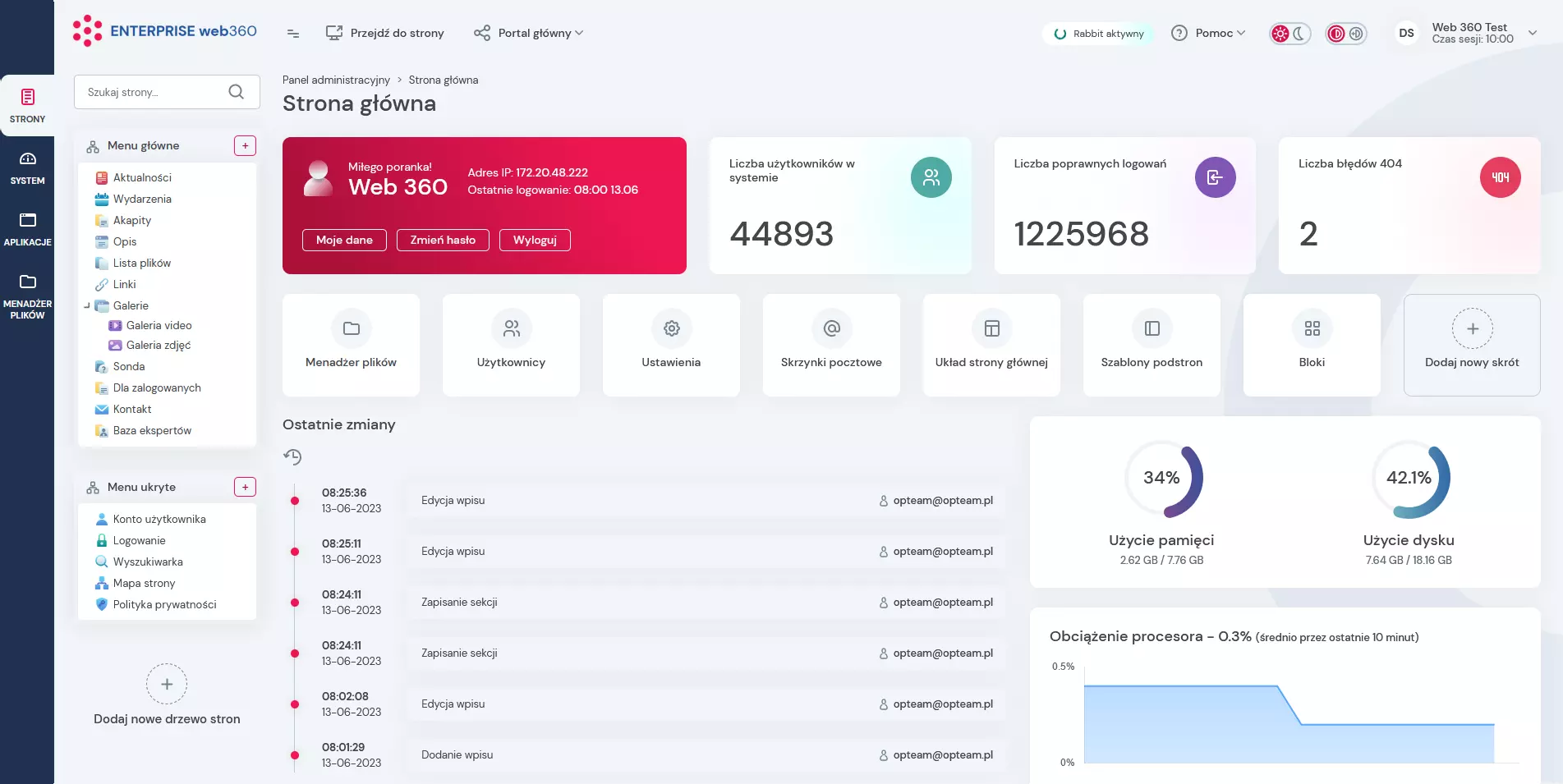Click the Dodaj nowe drzewo stron plus
The height and width of the screenshot is (784, 1563).
167,684
